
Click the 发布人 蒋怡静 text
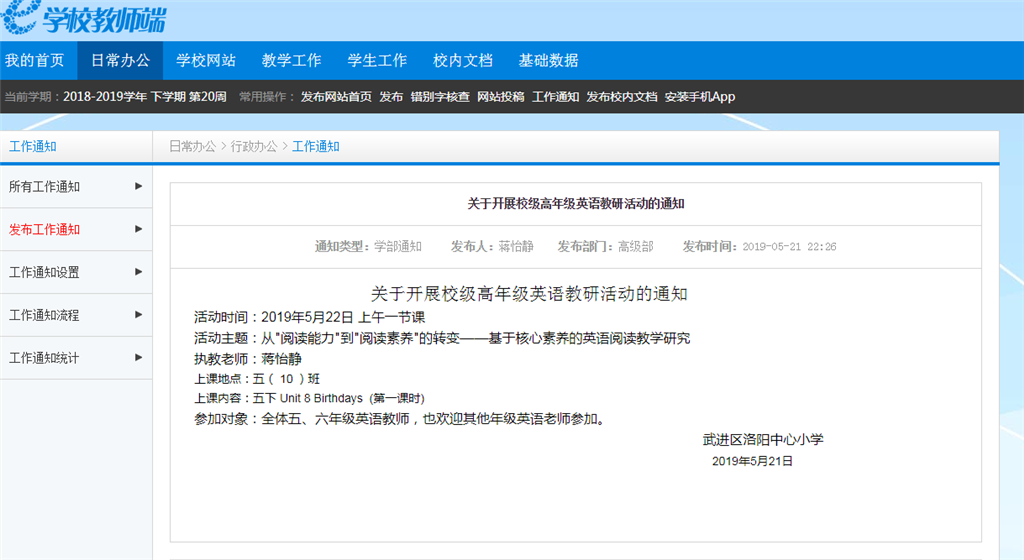pyautogui.click(x=492, y=246)
